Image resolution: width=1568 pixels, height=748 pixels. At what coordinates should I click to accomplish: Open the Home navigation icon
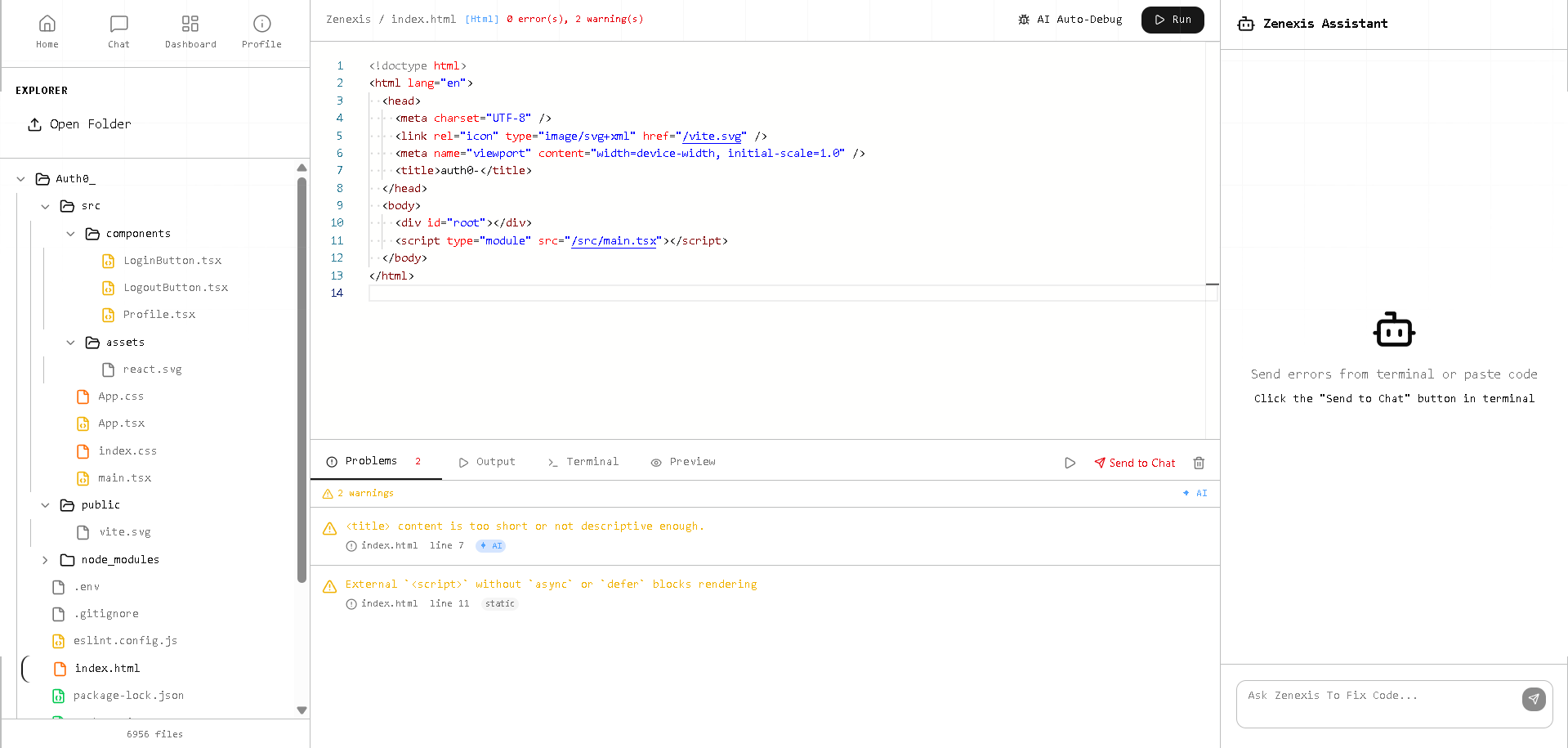(47, 24)
